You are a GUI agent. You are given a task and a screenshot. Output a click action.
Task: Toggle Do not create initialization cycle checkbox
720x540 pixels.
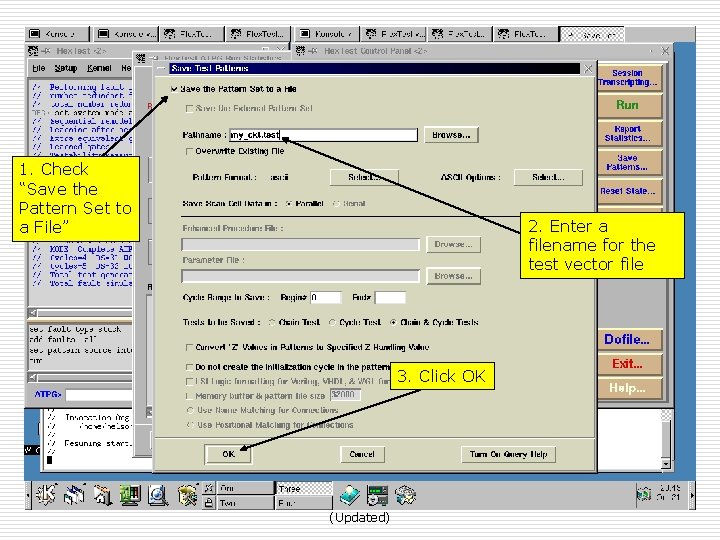189,367
